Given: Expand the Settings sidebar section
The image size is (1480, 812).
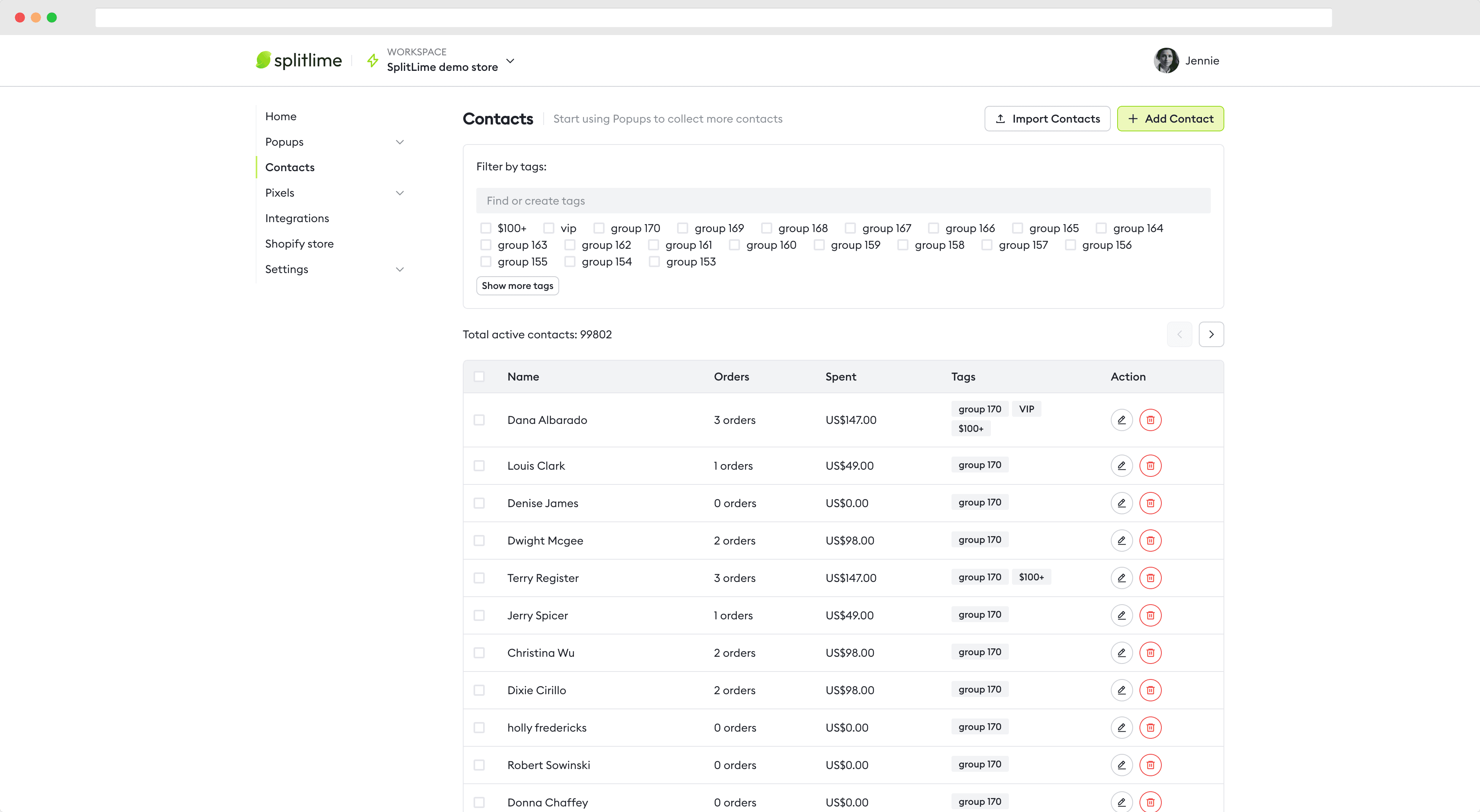Looking at the screenshot, I should tap(399, 269).
